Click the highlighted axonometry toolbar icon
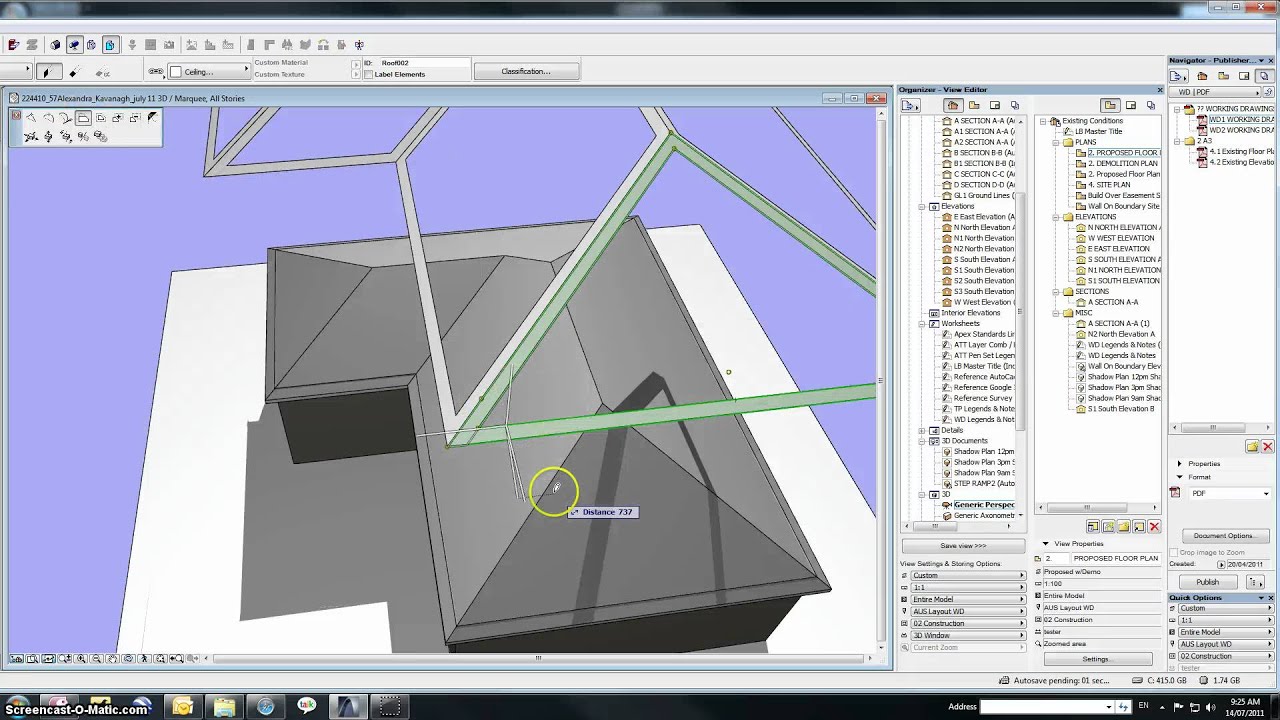The width and height of the screenshot is (1280, 720). coord(110,45)
